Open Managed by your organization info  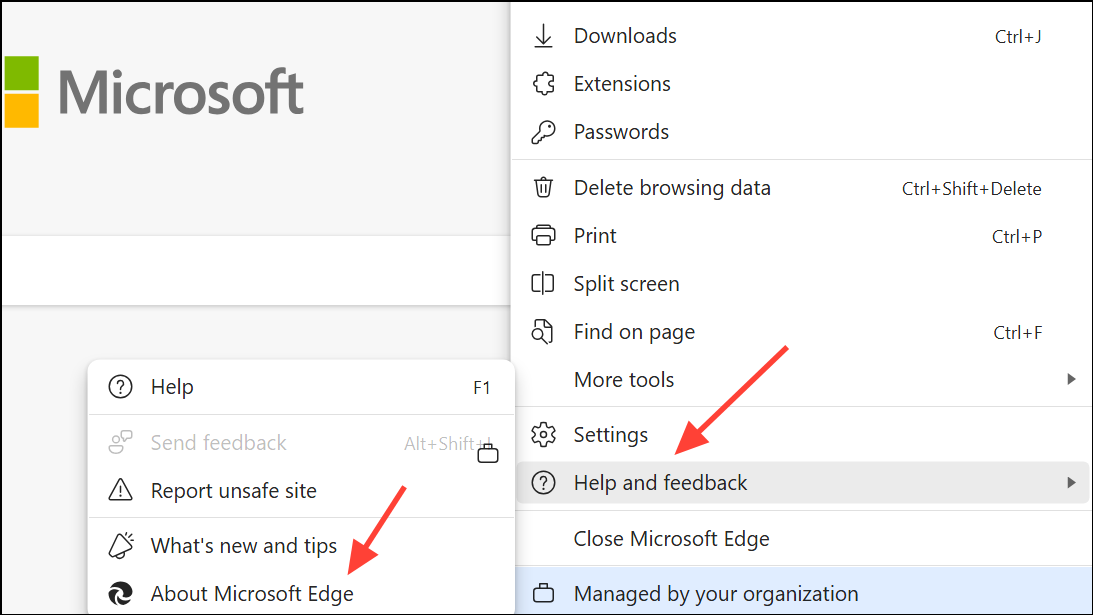tap(715, 594)
